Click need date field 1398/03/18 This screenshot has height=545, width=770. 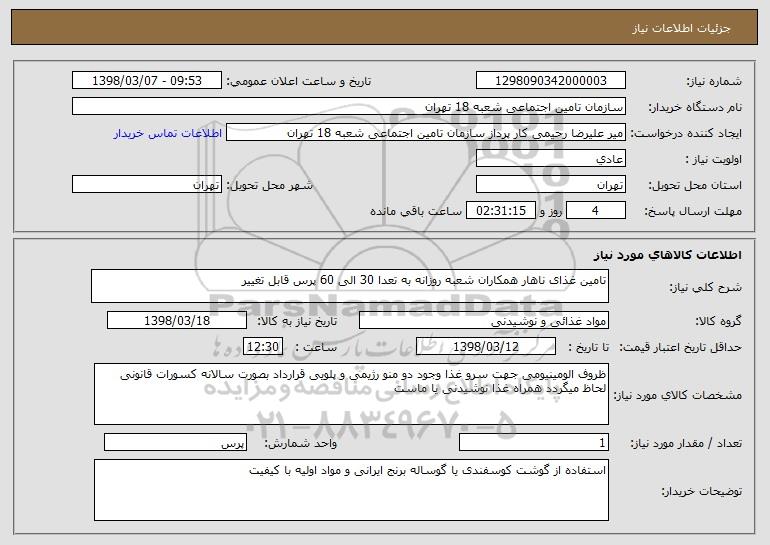click(x=177, y=321)
